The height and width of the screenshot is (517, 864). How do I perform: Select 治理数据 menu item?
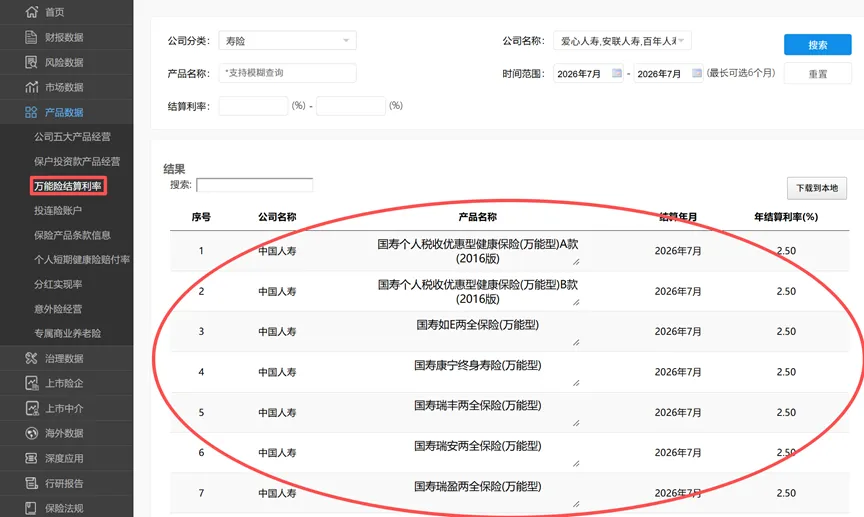(x=66, y=358)
